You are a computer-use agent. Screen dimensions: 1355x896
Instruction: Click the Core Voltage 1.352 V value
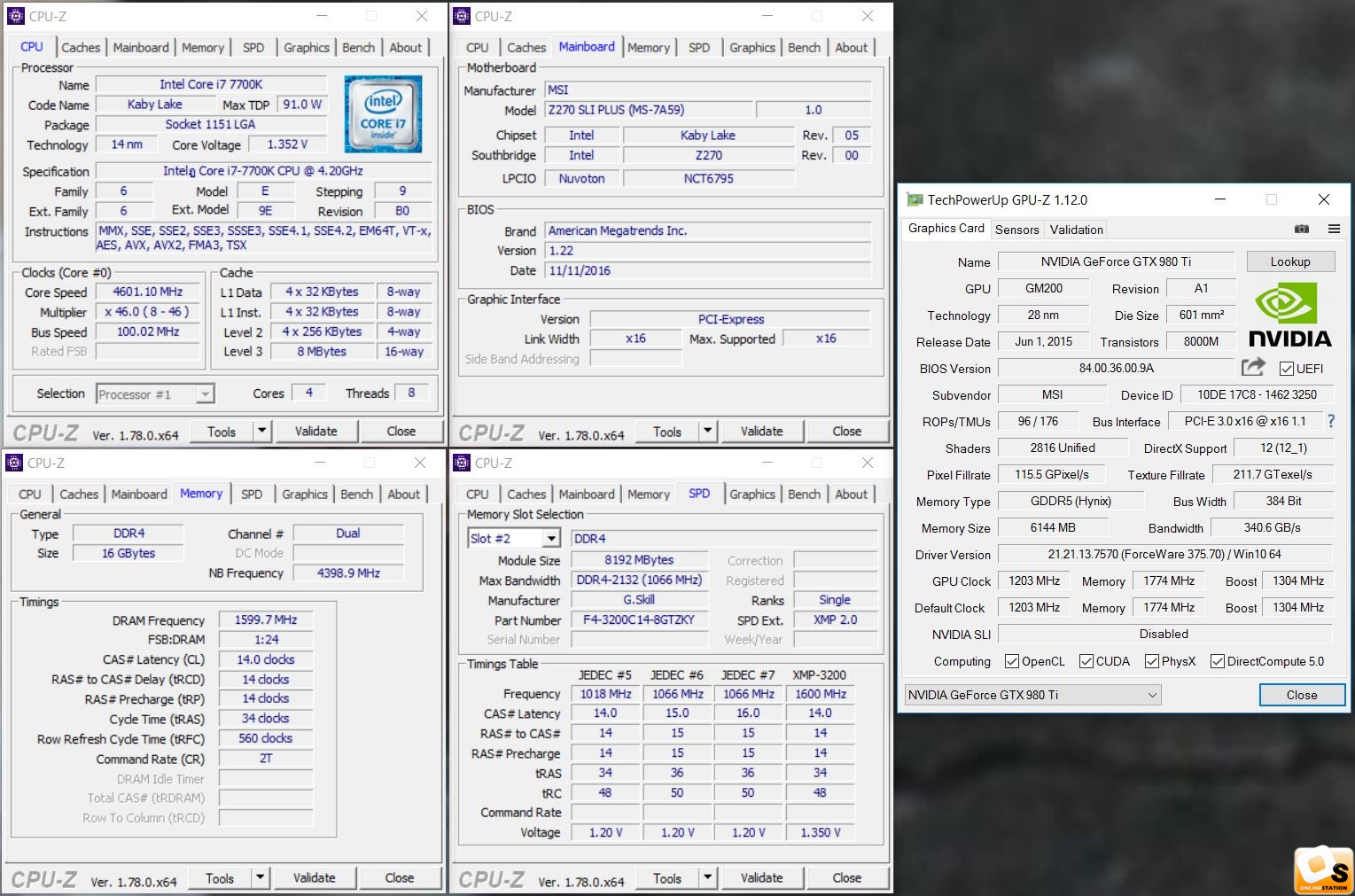click(288, 144)
